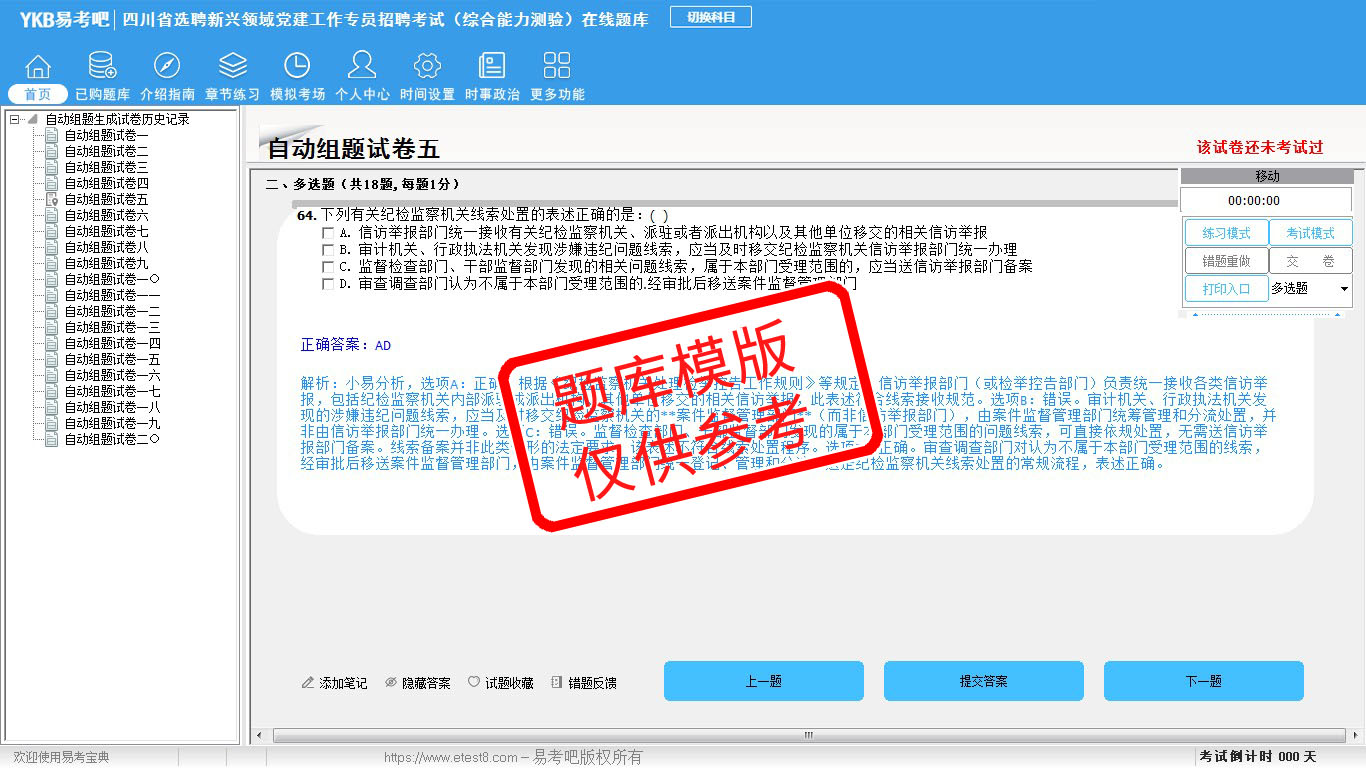The width and height of the screenshot is (1366, 768).
Task: Click the 移动 panel header
Action: coord(1267,176)
